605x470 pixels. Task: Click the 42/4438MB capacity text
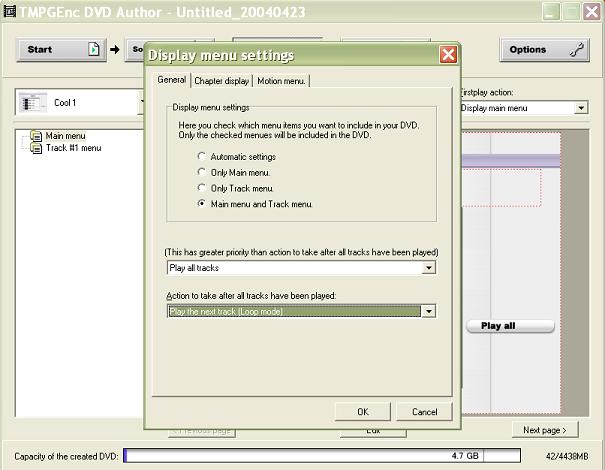click(x=567, y=456)
